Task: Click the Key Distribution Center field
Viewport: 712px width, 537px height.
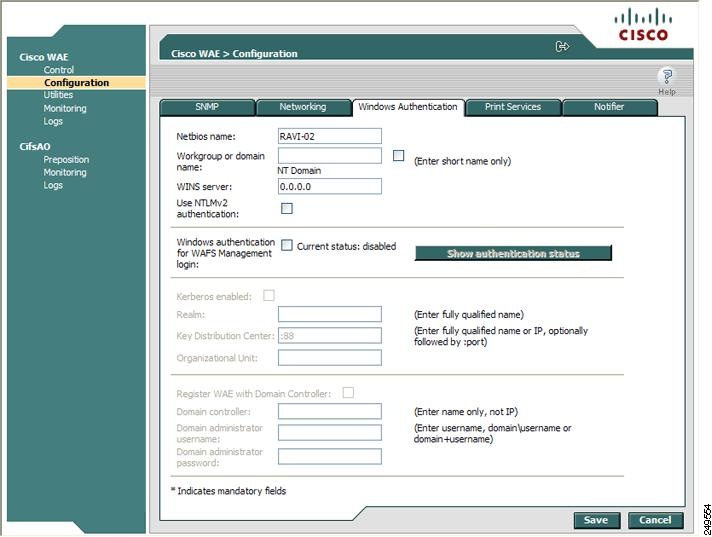Action: pyautogui.click(x=330, y=335)
